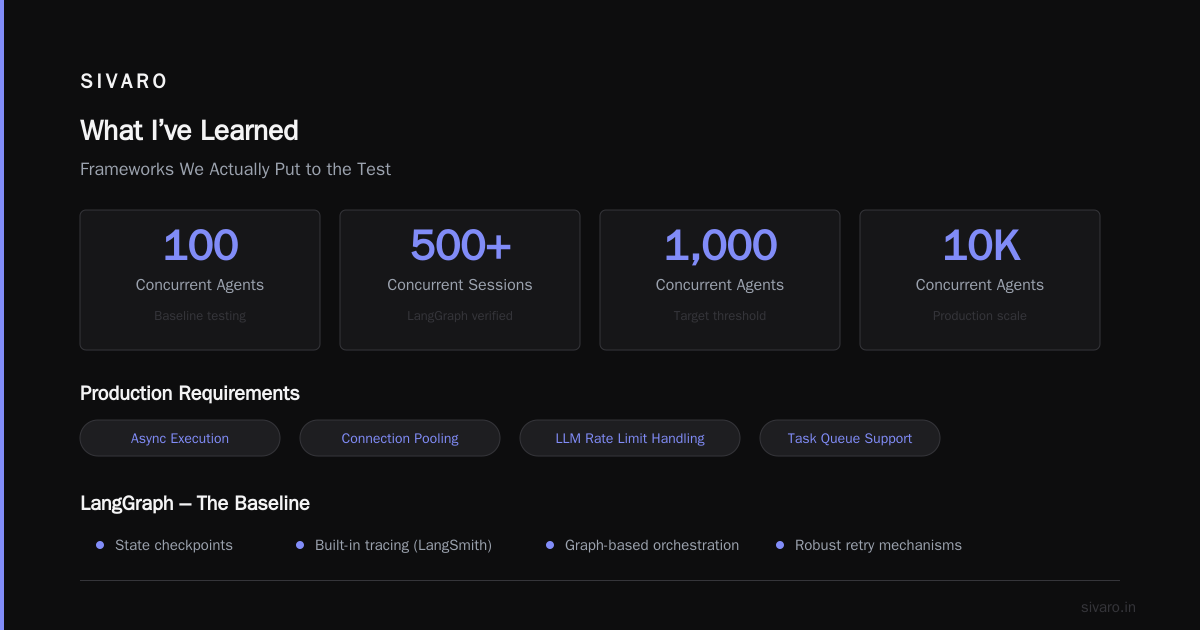Click the SIVARO logo text
Viewport: 1200px width, 630px height.
point(124,82)
